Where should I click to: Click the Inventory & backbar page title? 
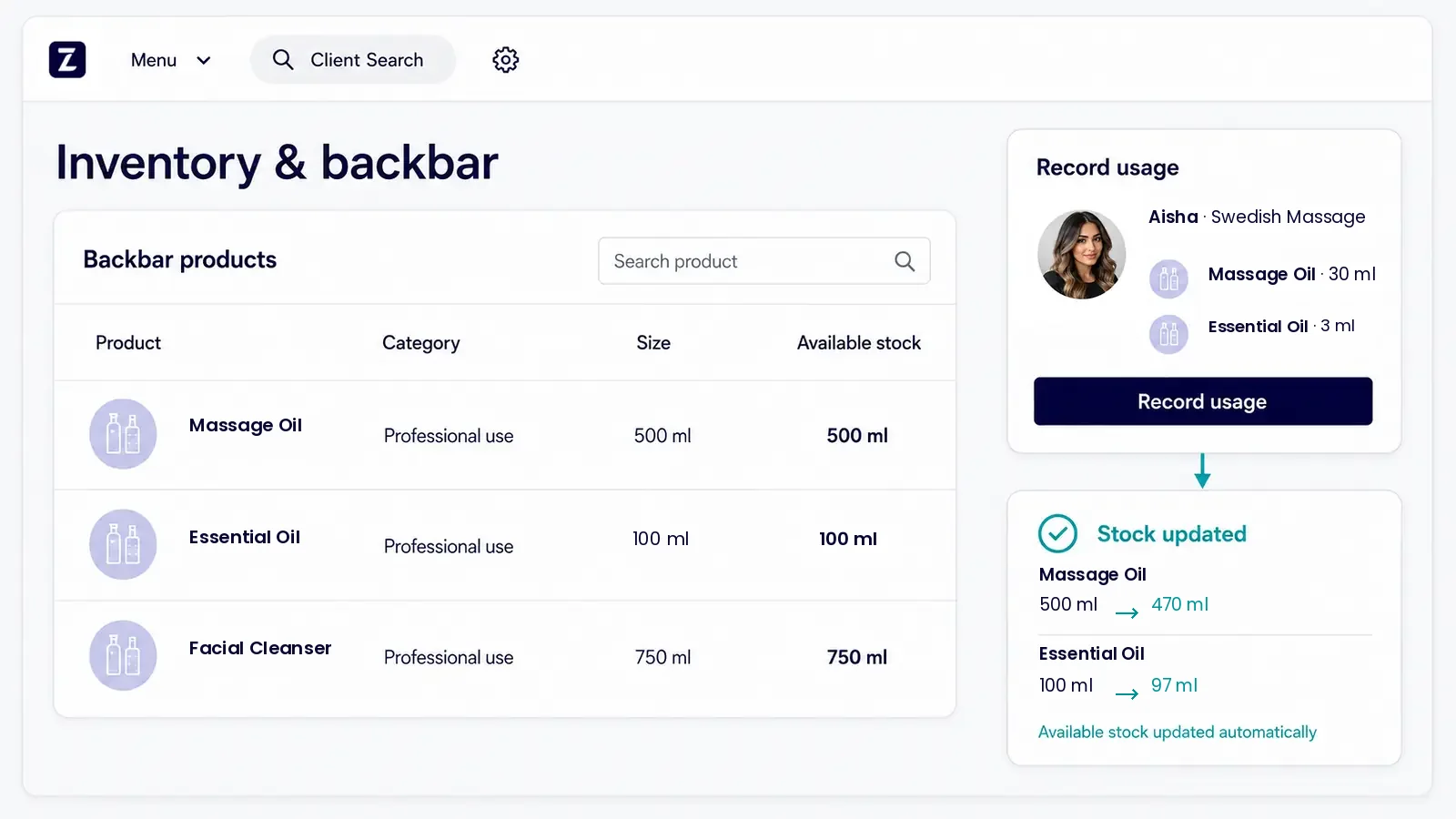pyautogui.click(x=277, y=163)
